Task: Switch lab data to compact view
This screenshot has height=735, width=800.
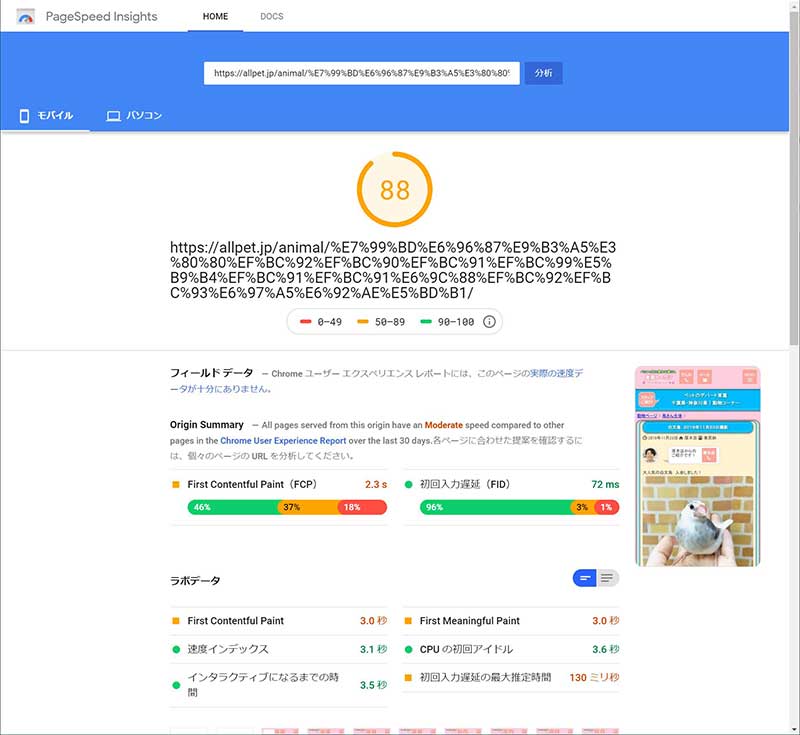Action: 585,578
